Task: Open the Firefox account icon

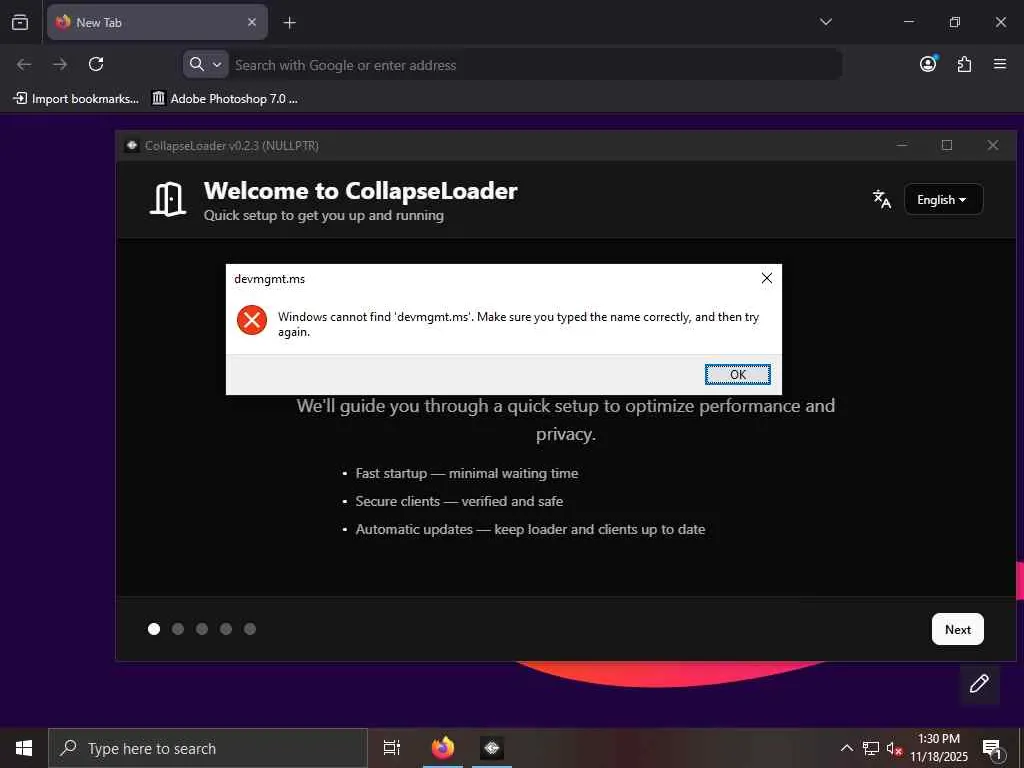Action: click(928, 63)
